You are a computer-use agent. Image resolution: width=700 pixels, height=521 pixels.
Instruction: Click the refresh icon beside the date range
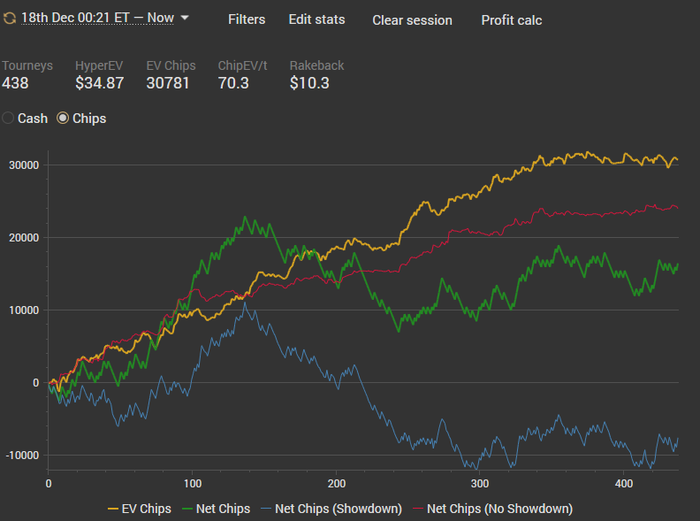(x=9, y=19)
